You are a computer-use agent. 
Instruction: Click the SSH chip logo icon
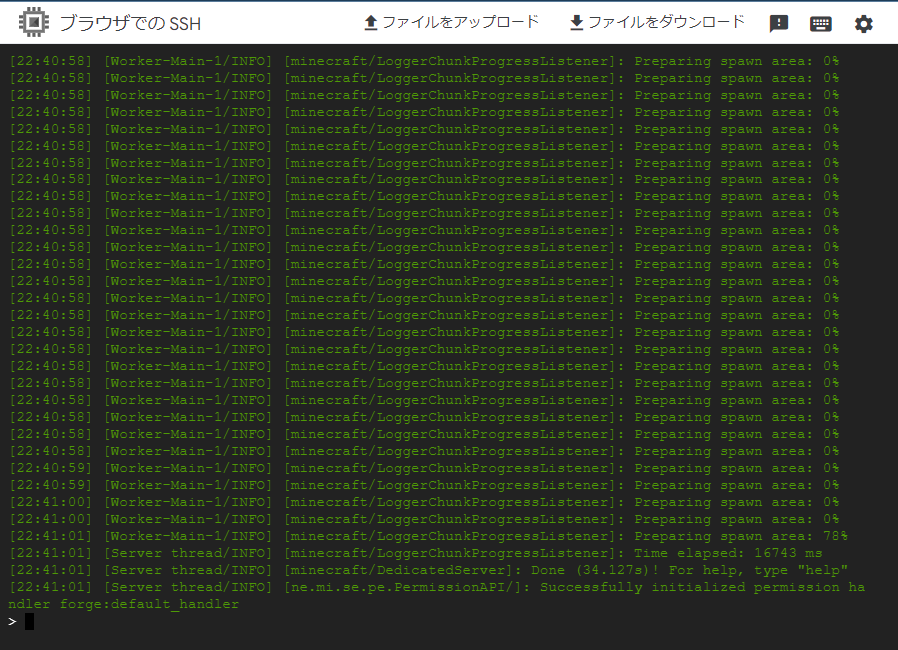34,23
